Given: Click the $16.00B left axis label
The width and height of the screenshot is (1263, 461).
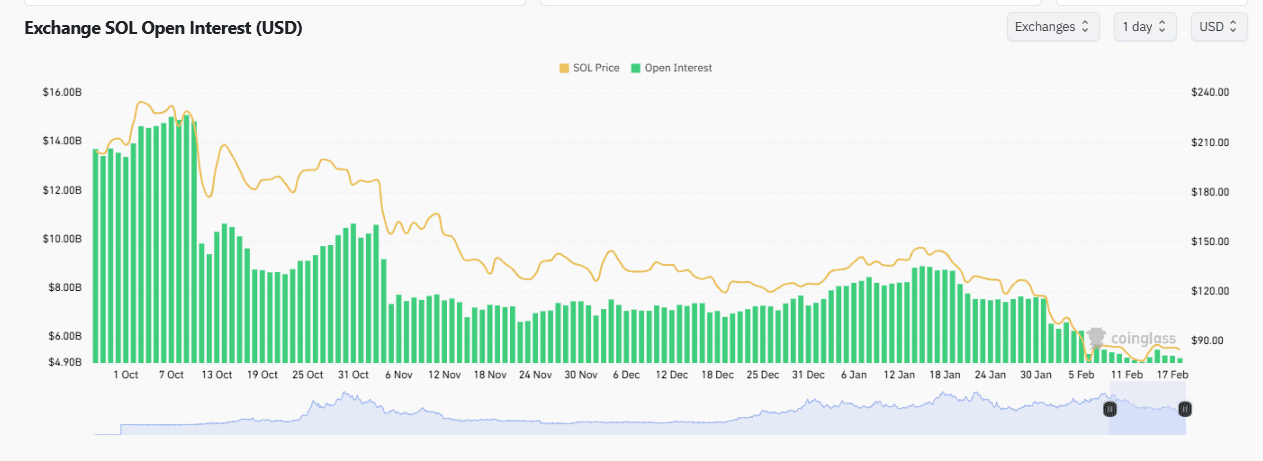Looking at the screenshot, I should click(62, 93).
